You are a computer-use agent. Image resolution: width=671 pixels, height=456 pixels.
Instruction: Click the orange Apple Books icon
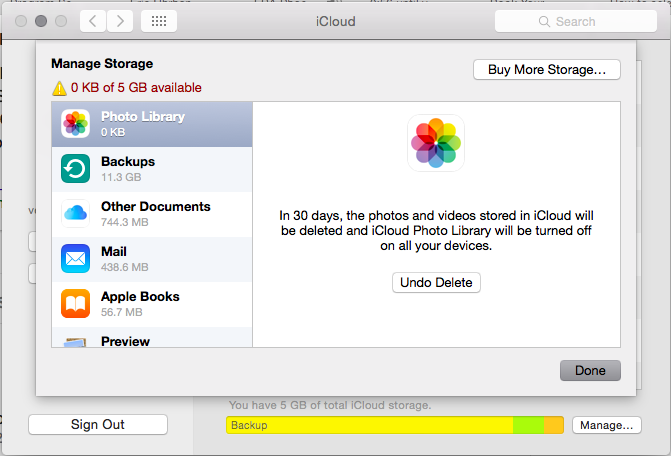coord(75,303)
